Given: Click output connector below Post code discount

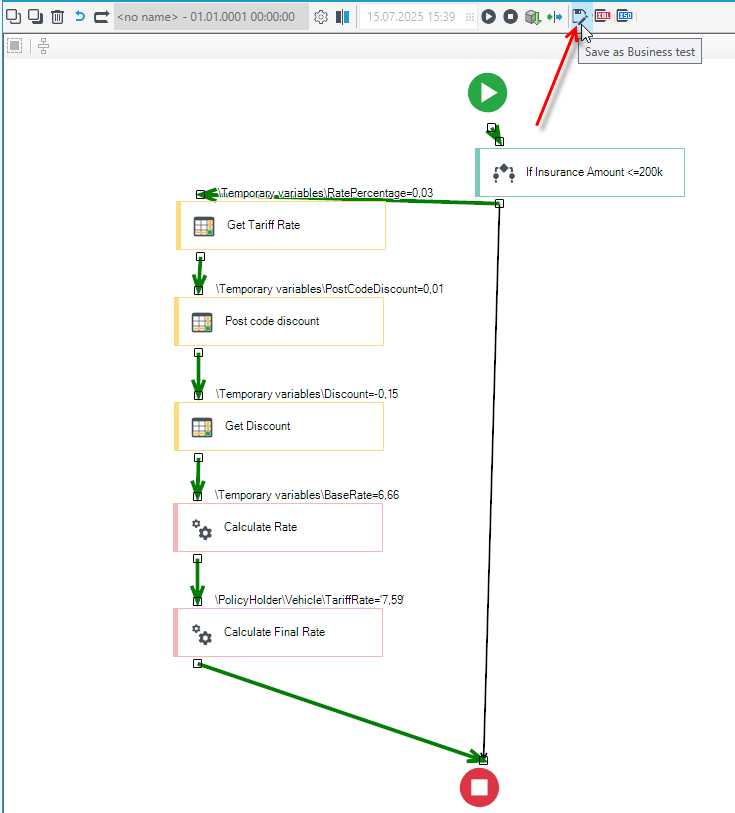Looking at the screenshot, I should (199, 353).
